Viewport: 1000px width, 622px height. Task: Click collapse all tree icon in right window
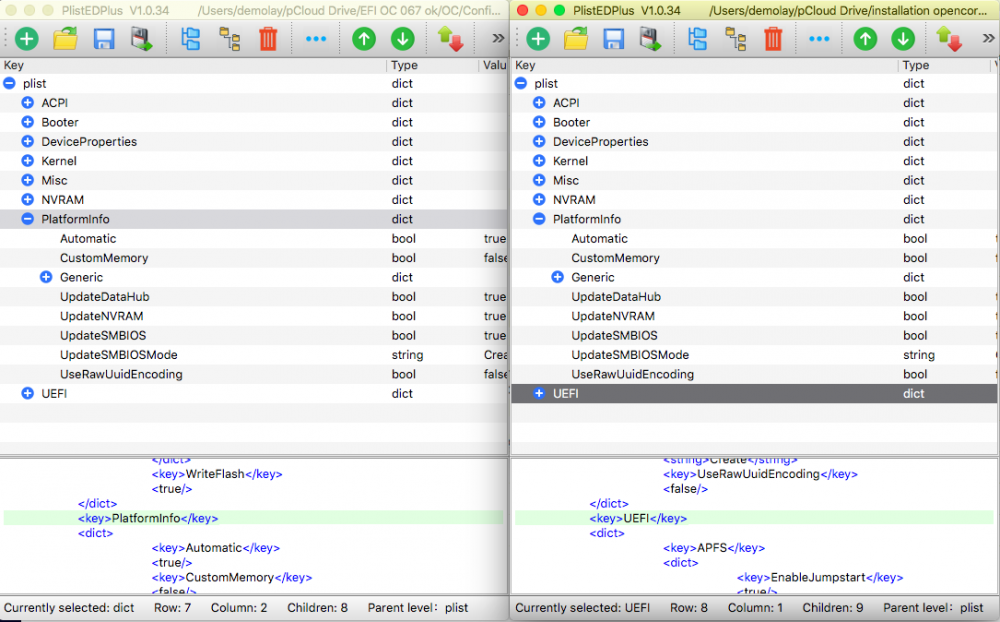pyautogui.click(x=735, y=39)
